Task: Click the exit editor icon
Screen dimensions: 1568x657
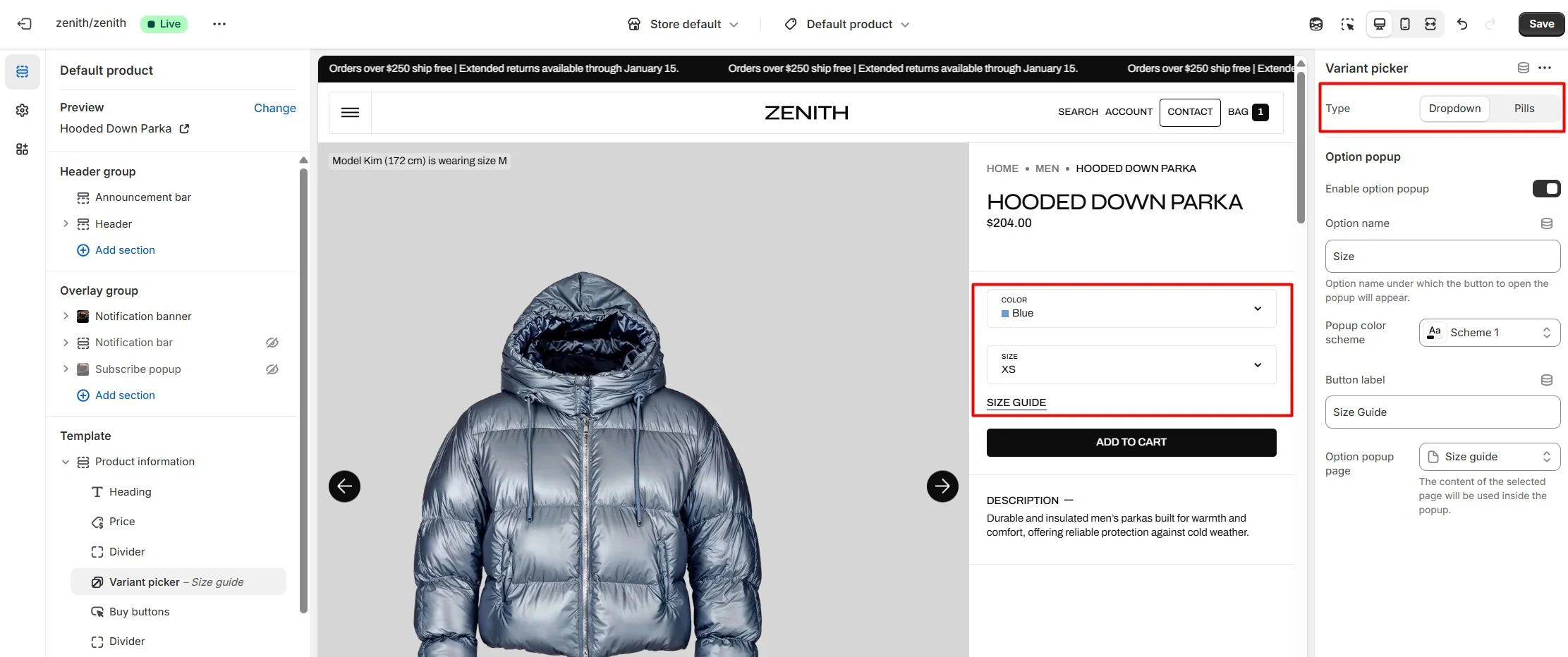Action: (x=24, y=24)
